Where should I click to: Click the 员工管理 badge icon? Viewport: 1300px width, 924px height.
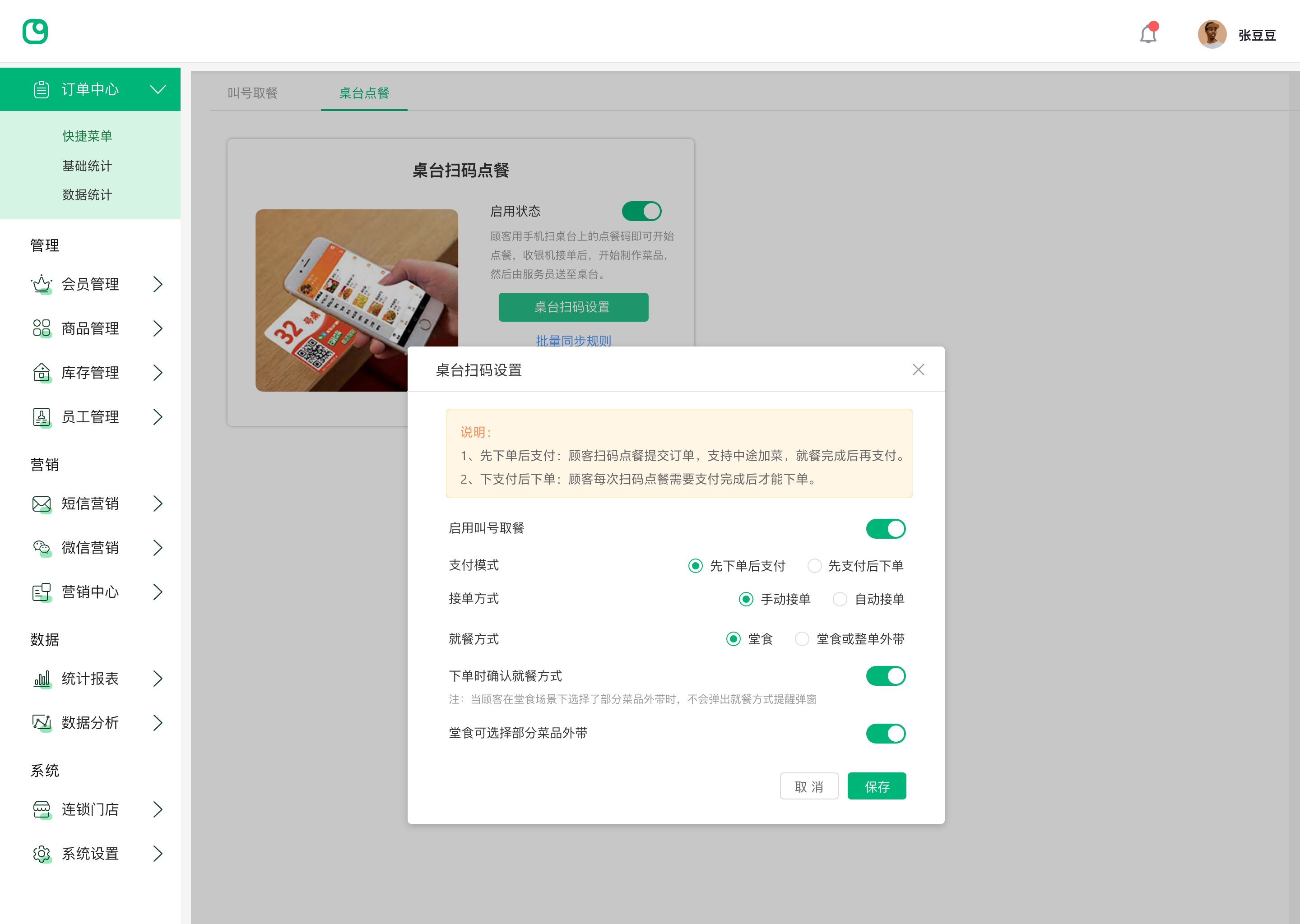(41, 416)
